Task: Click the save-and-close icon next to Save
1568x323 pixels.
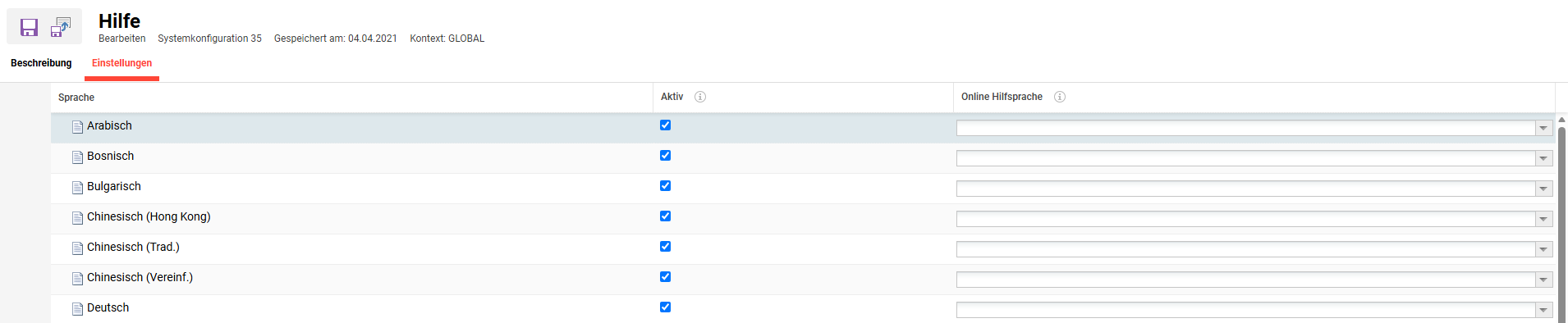Action: (x=61, y=27)
